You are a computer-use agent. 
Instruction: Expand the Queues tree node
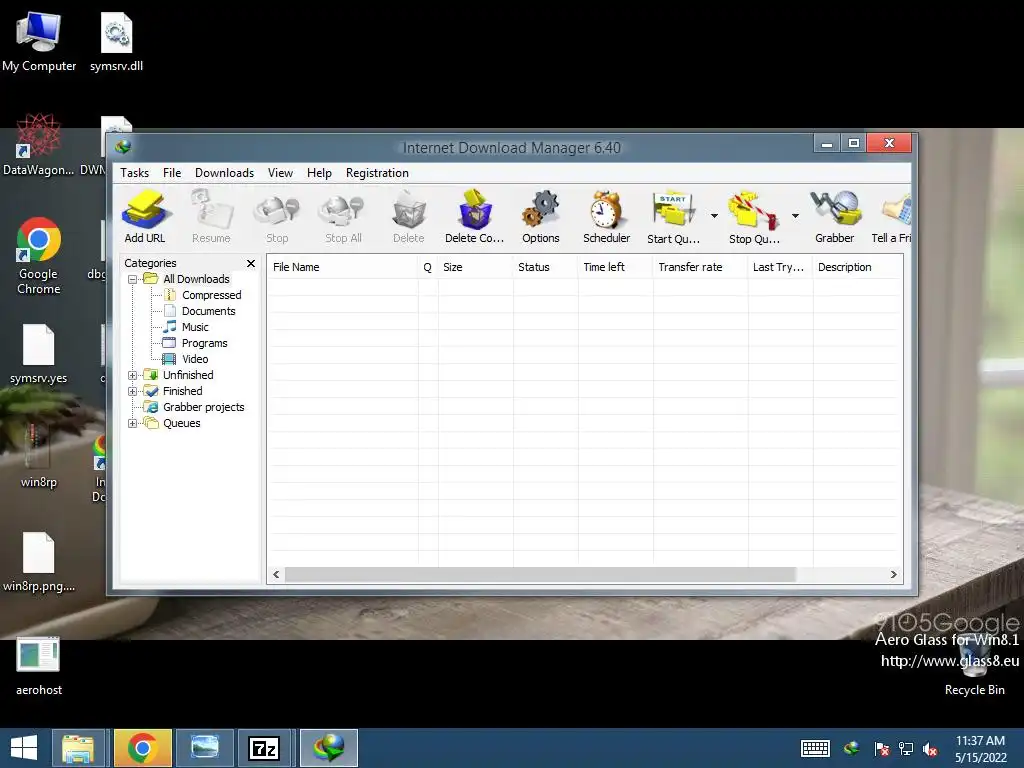pos(133,424)
